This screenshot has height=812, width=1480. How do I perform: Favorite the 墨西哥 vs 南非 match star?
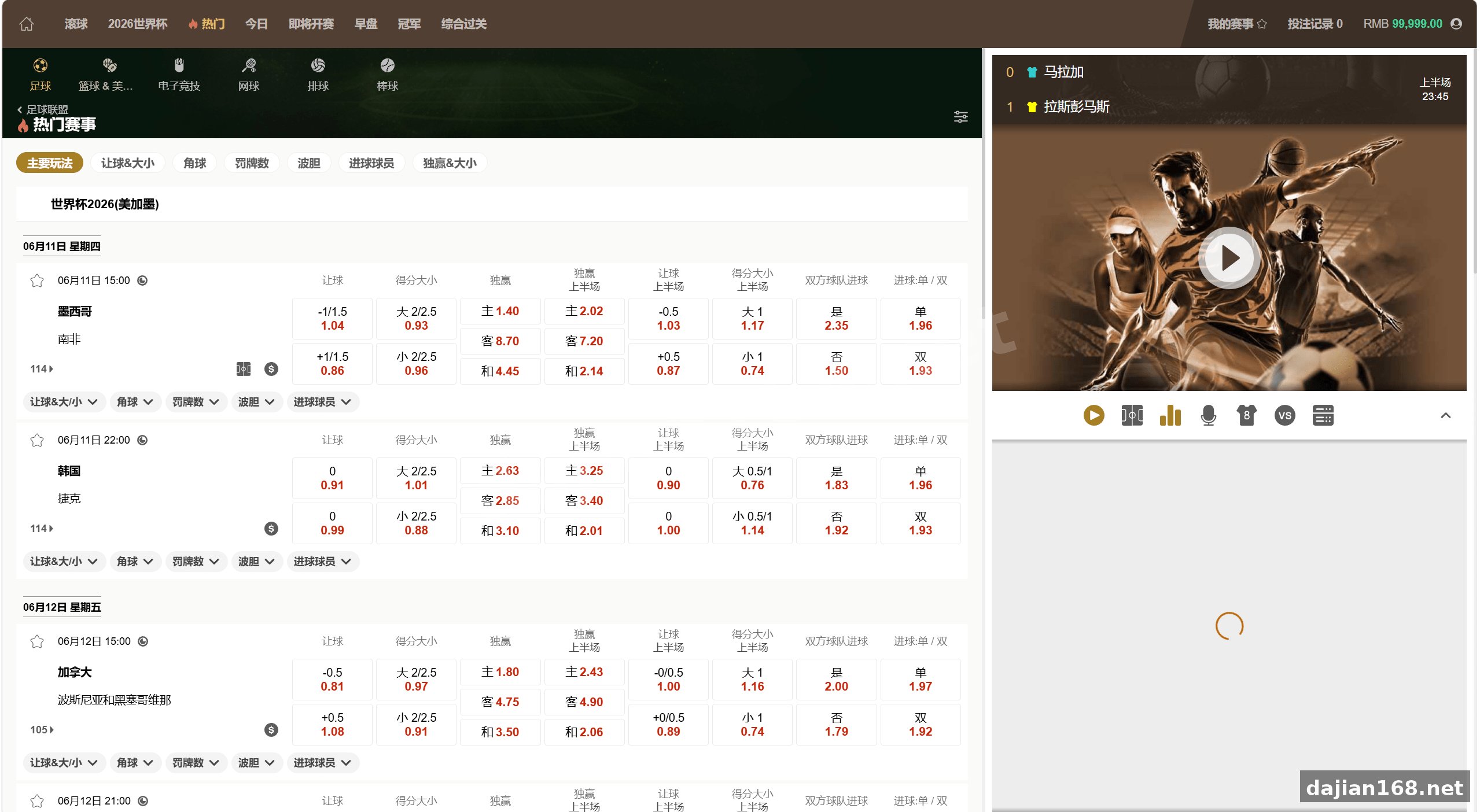(37, 280)
